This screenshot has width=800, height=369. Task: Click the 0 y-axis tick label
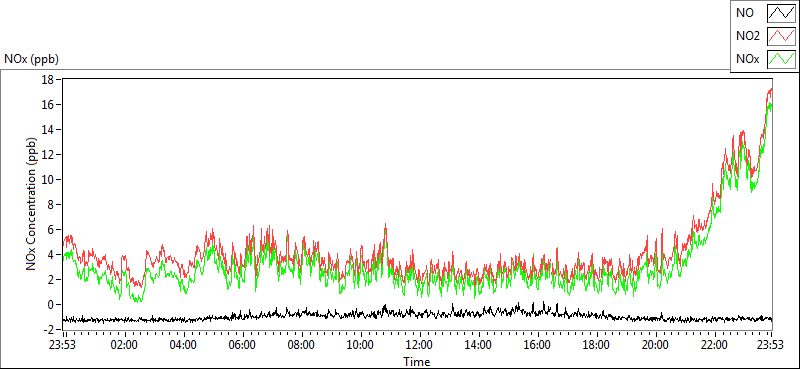click(52, 304)
